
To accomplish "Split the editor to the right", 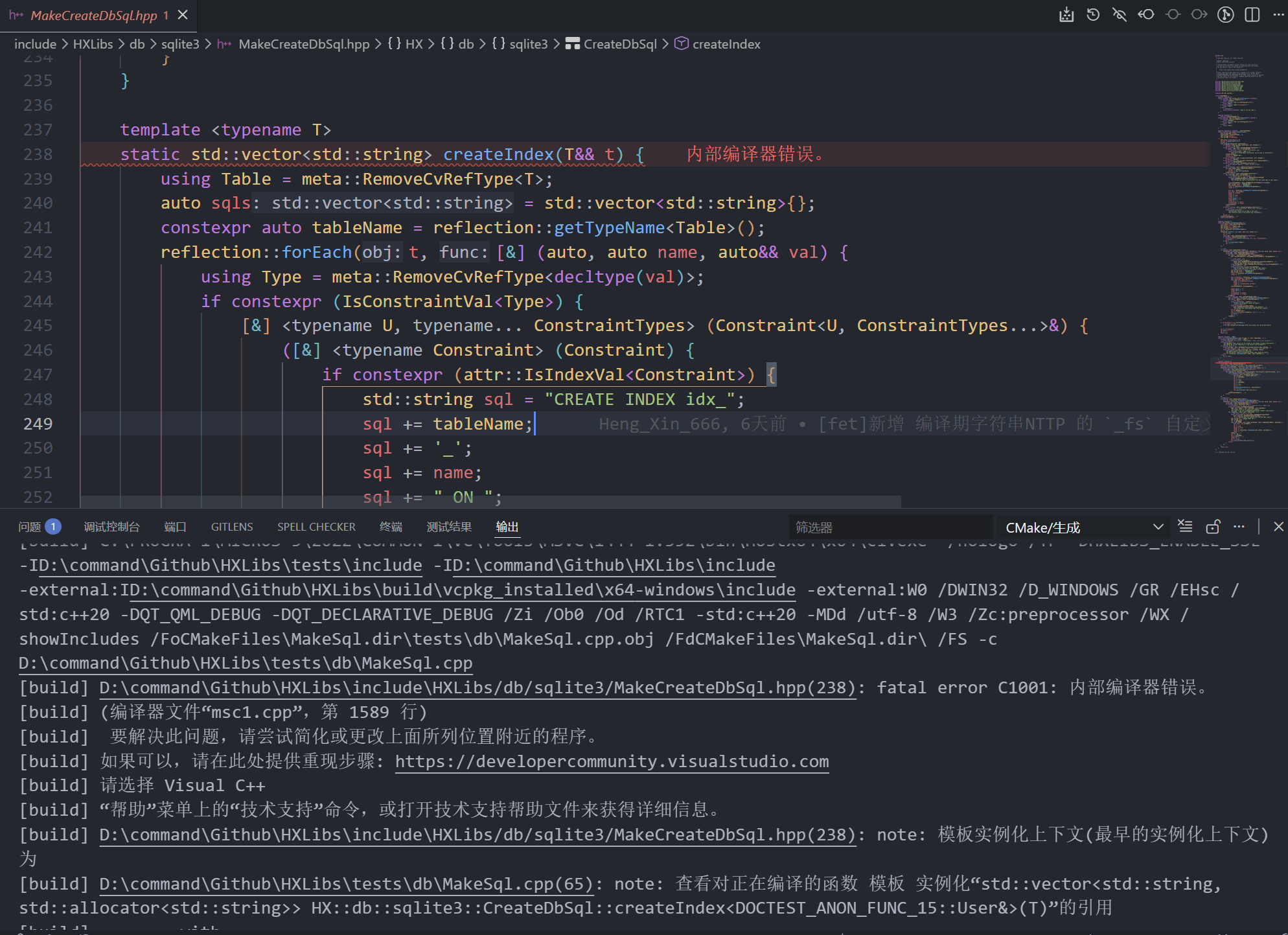I will click(1252, 15).
